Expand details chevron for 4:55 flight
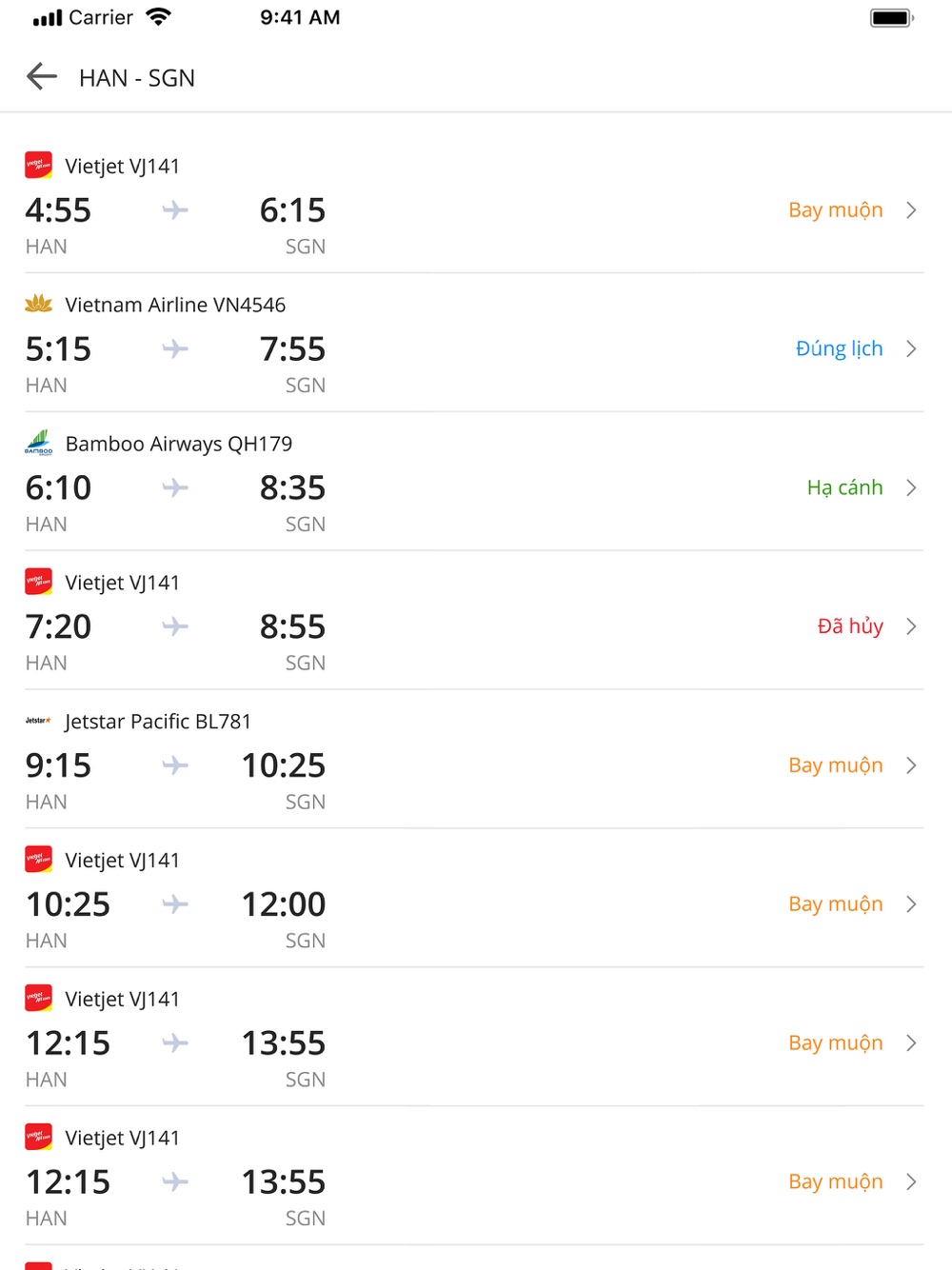 coord(911,210)
